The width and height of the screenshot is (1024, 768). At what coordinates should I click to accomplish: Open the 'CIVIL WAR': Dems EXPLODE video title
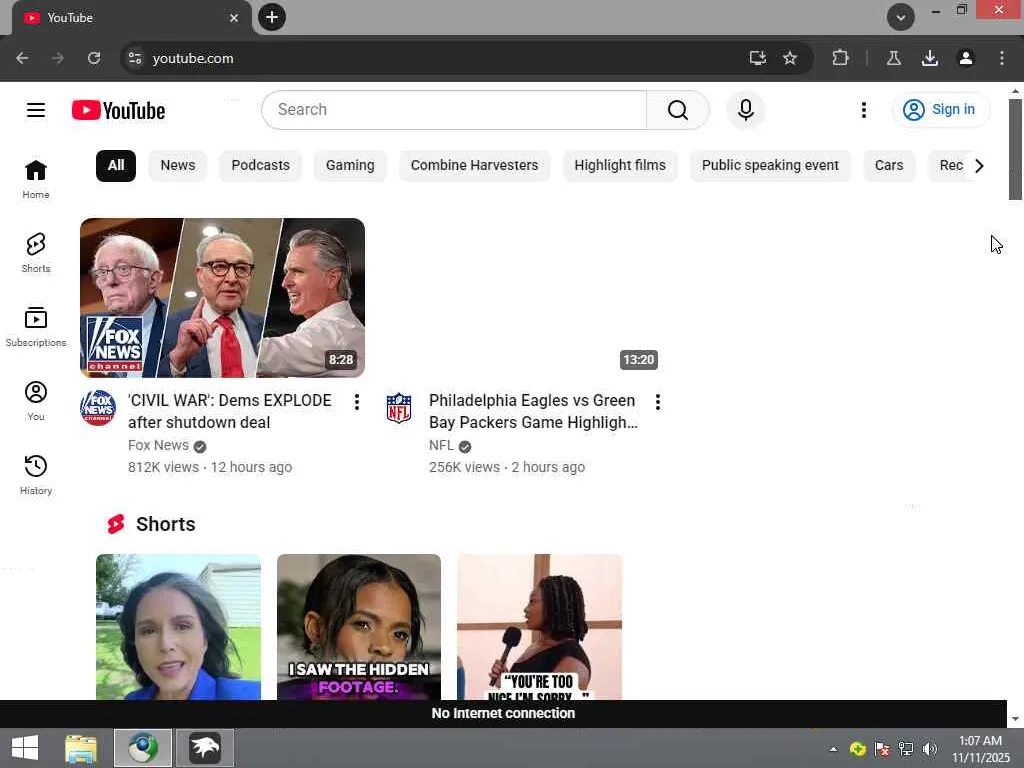[x=230, y=411]
